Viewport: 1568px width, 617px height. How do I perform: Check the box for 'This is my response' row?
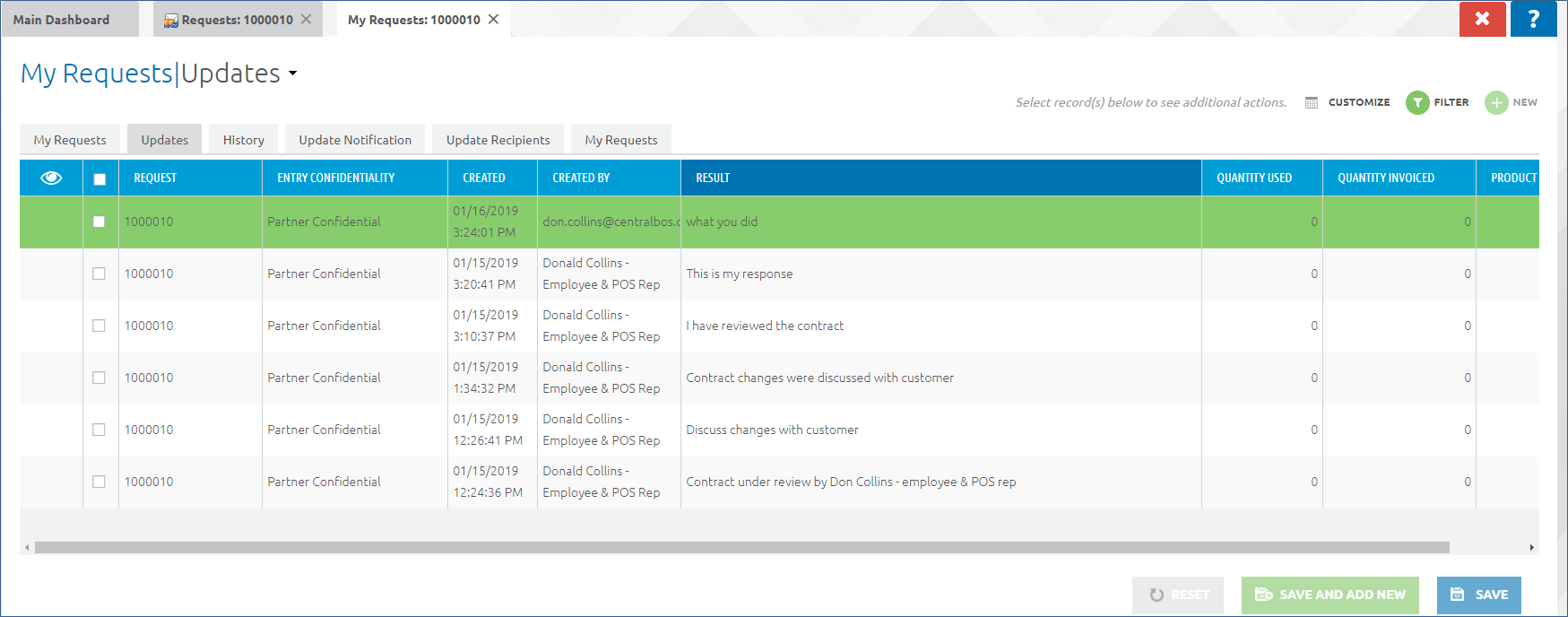point(100,274)
